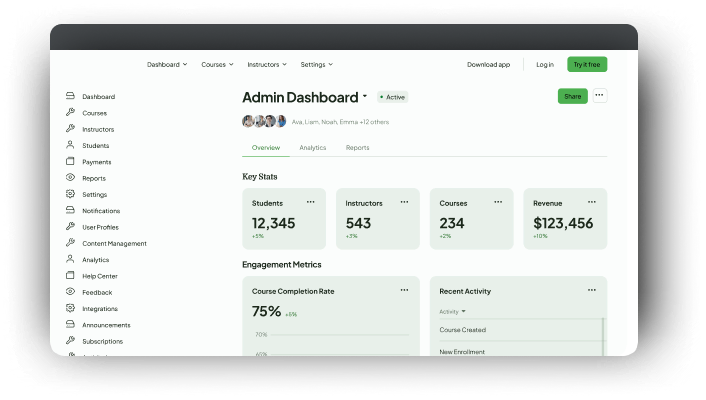This screenshot has width=706, height=400.
Task: Click the Share button
Action: pos(573,96)
